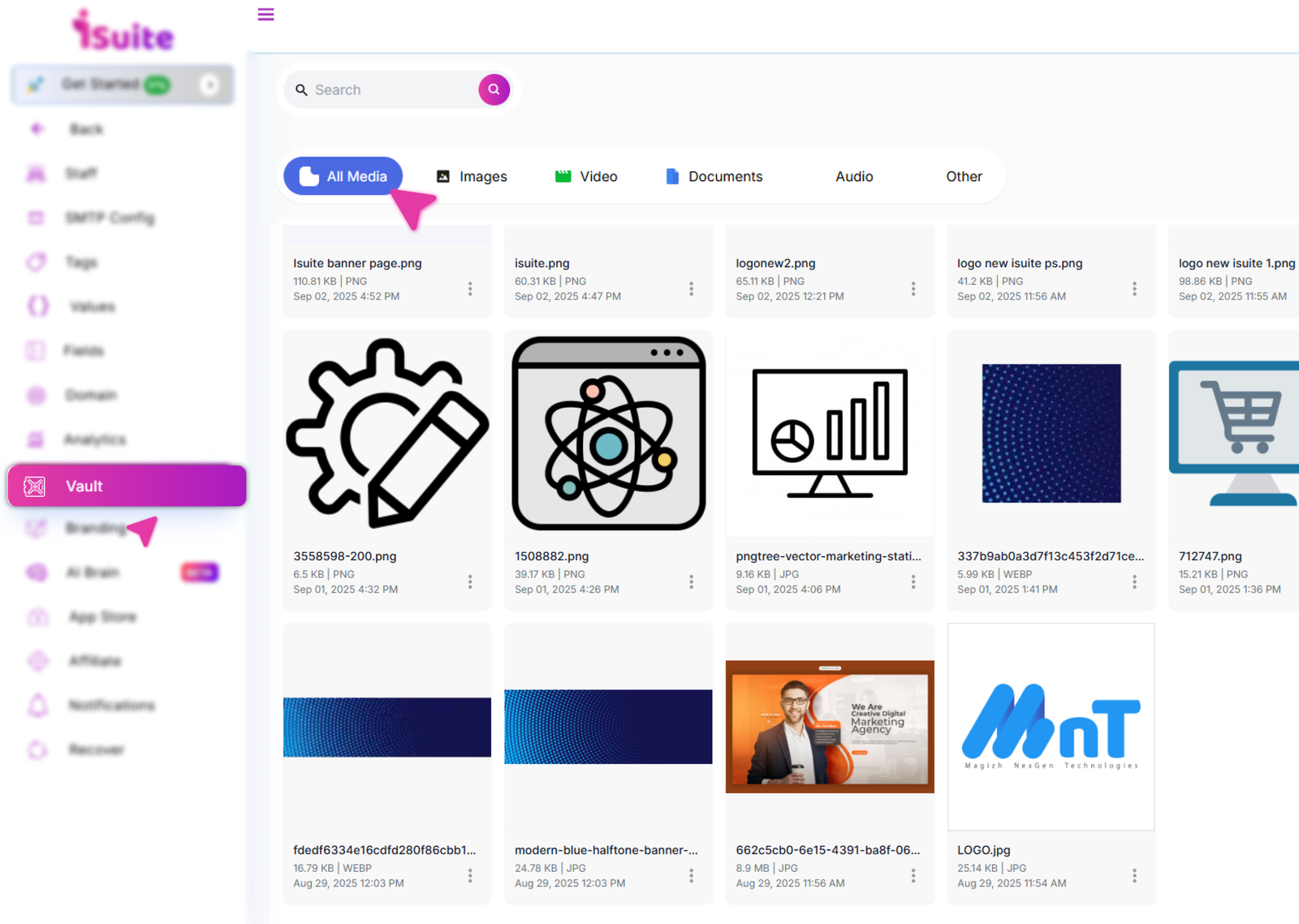Open the atom browser window thumbnail
1299x924 pixels.
pyautogui.click(x=608, y=434)
